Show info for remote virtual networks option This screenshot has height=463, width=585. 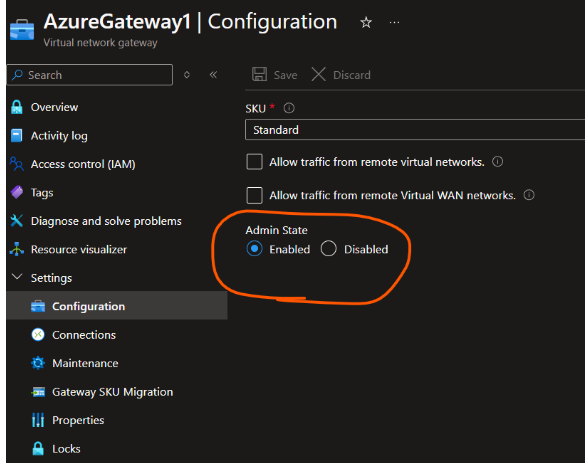pos(497,162)
